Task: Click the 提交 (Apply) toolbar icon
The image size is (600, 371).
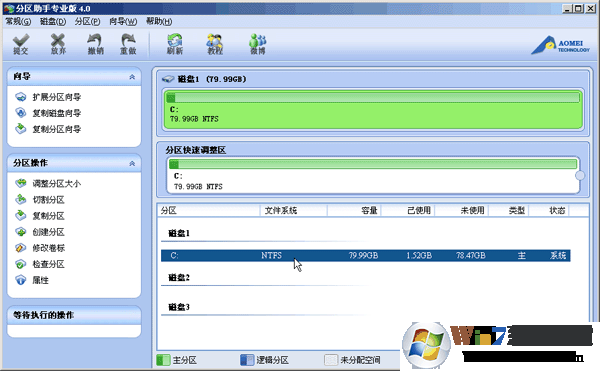Action: (21, 44)
